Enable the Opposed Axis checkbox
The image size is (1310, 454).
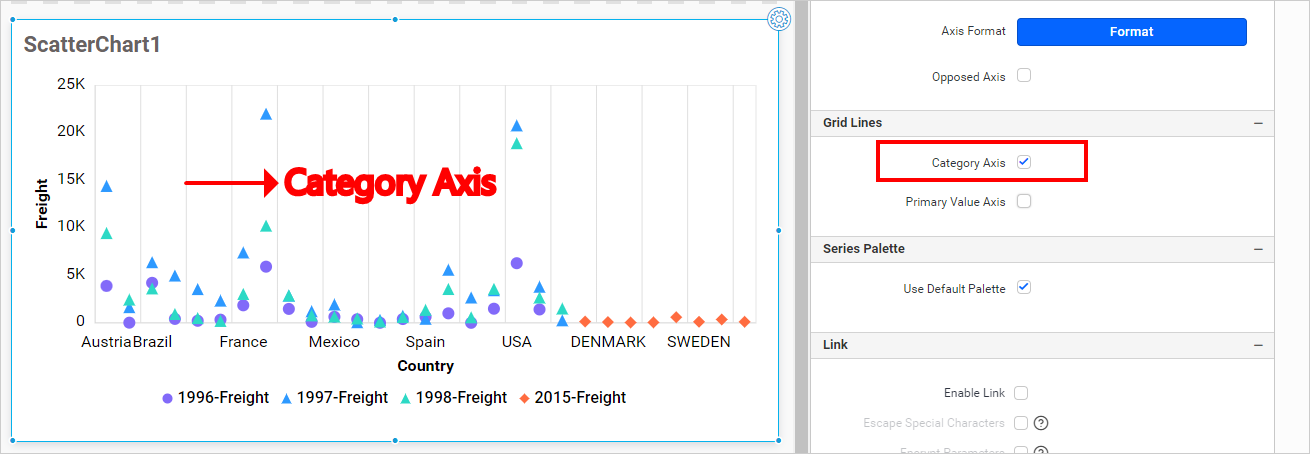1024,76
